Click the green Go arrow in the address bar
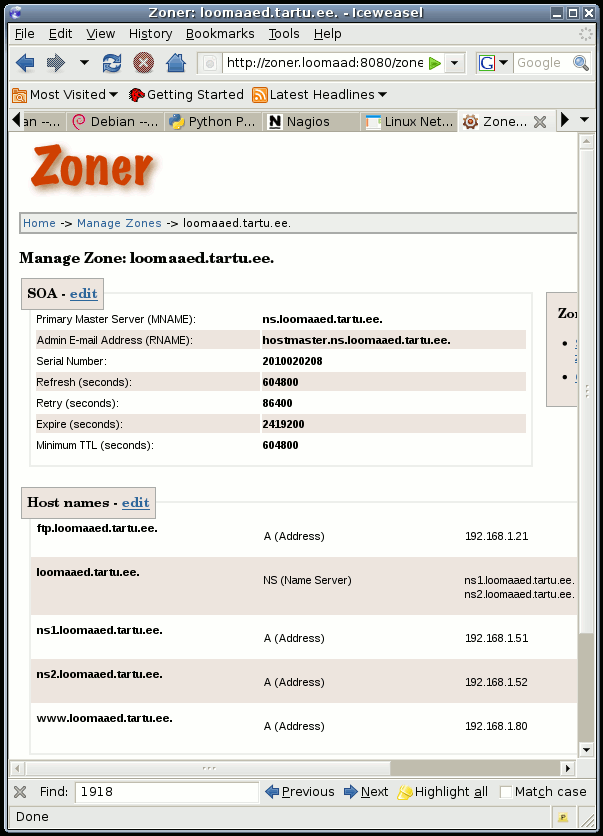 pyautogui.click(x=435, y=63)
